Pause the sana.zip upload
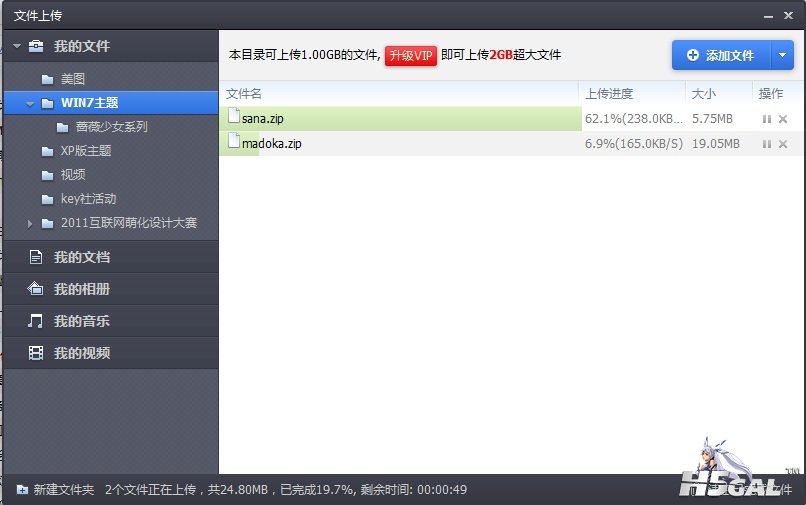This screenshot has width=806, height=505. pyautogui.click(x=767, y=119)
